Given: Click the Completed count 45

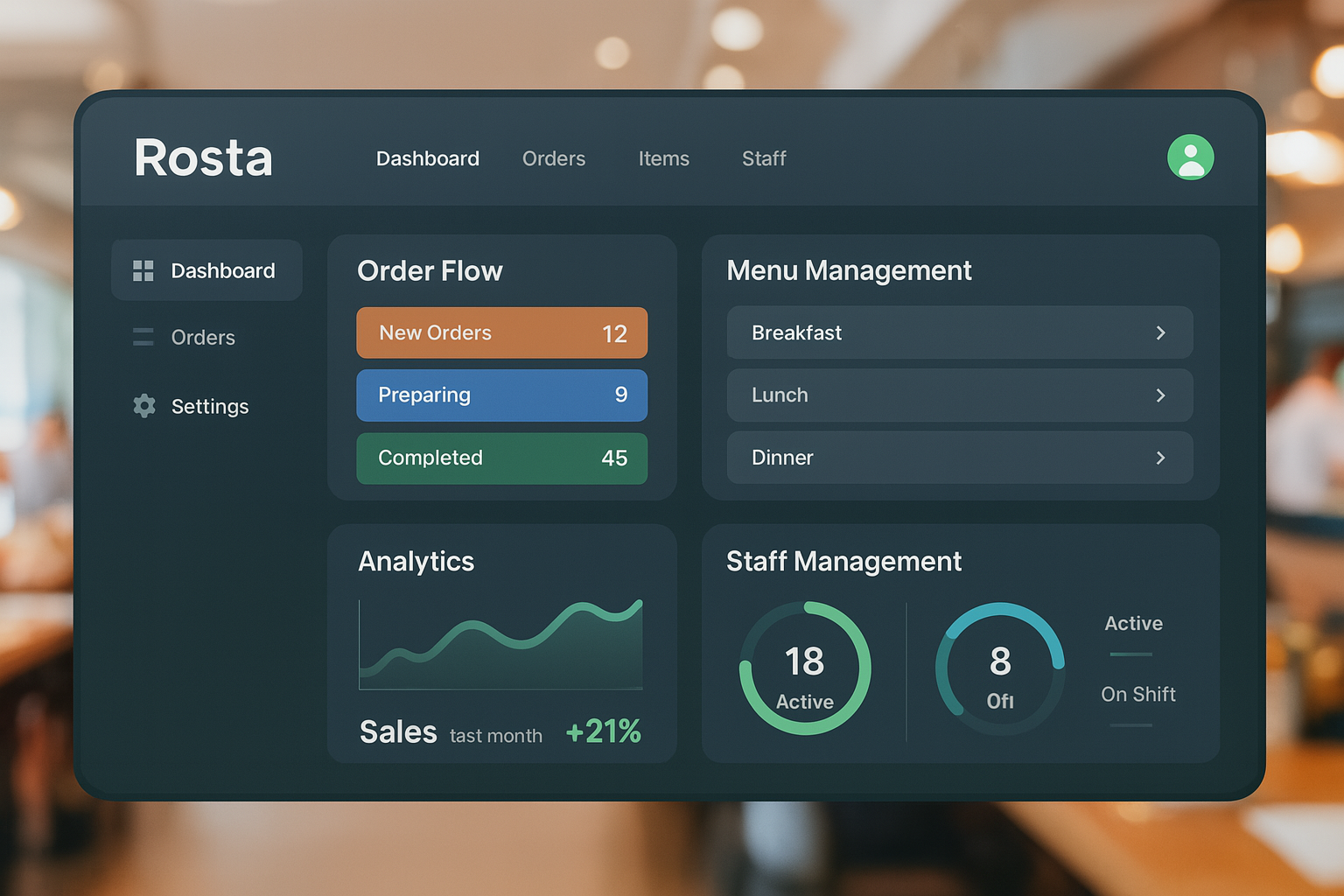Looking at the screenshot, I should (x=614, y=458).
